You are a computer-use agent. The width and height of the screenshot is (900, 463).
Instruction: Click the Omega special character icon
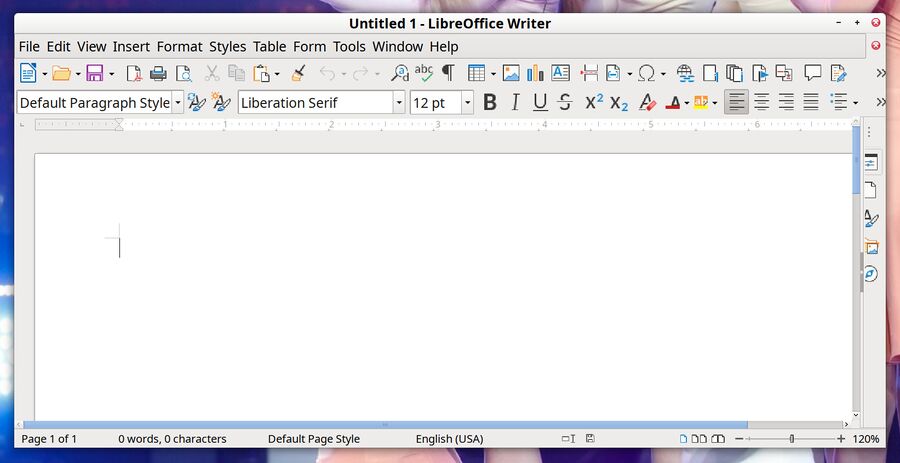[x=646, y=73]
